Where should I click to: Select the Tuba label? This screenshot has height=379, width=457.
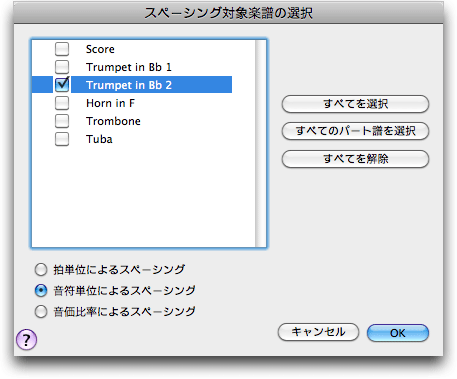99,139
